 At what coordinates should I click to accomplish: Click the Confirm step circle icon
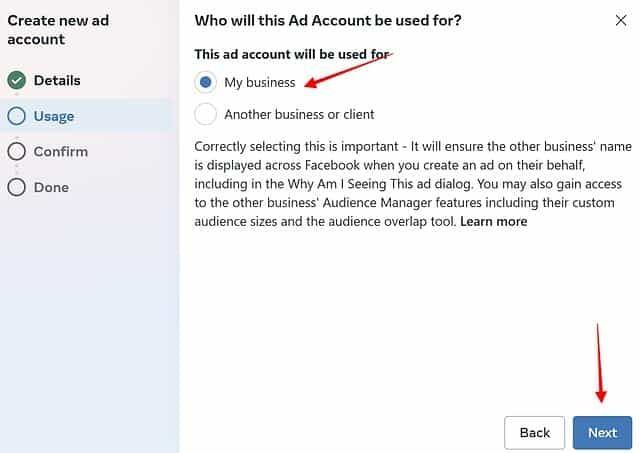pyautogui.click(x=17, y=151)
